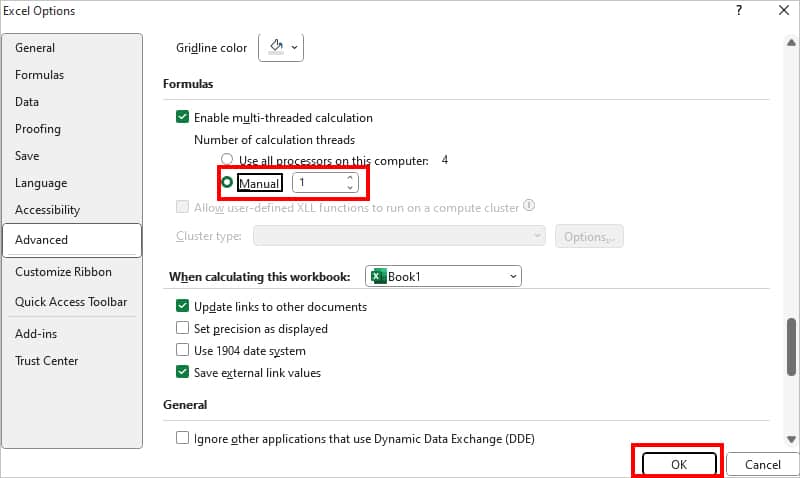Screen dimensions: 800x478
Task: Increase manual thread count with up arrow
Action: click(349, 178)
